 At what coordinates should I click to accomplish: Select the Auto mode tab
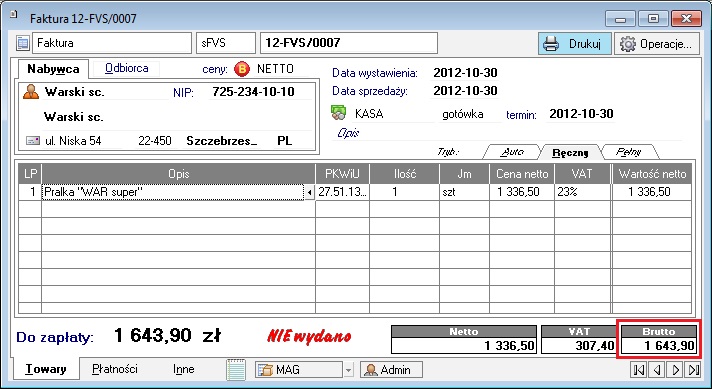(x=512, y=152)
